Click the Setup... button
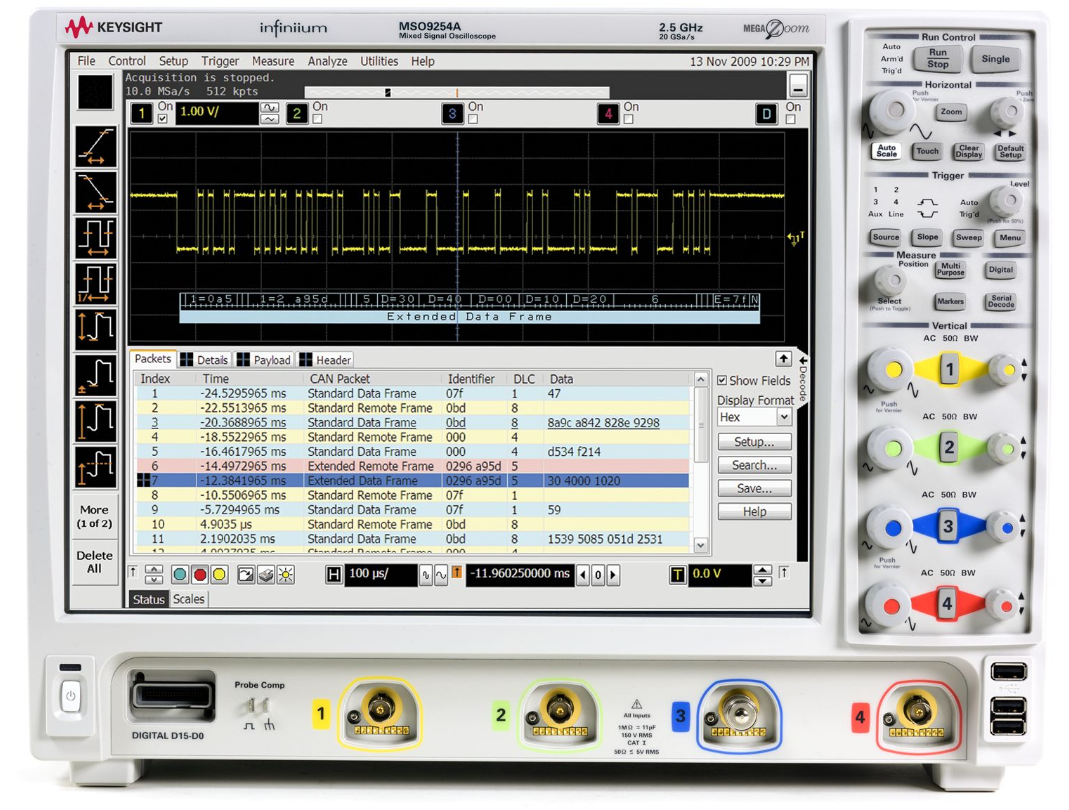 (x=754, y=442)
